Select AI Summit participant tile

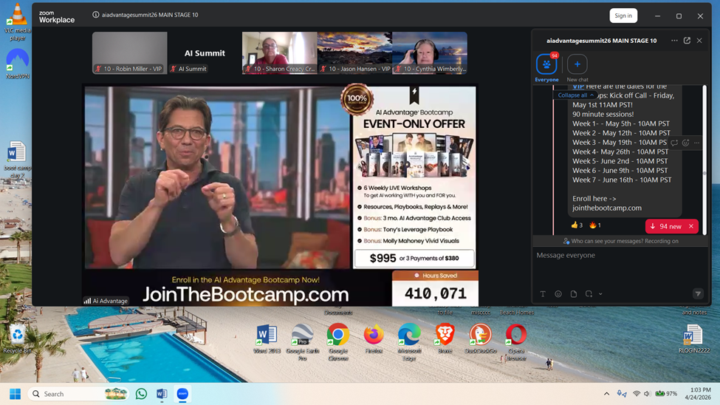[x=204, y=53]
